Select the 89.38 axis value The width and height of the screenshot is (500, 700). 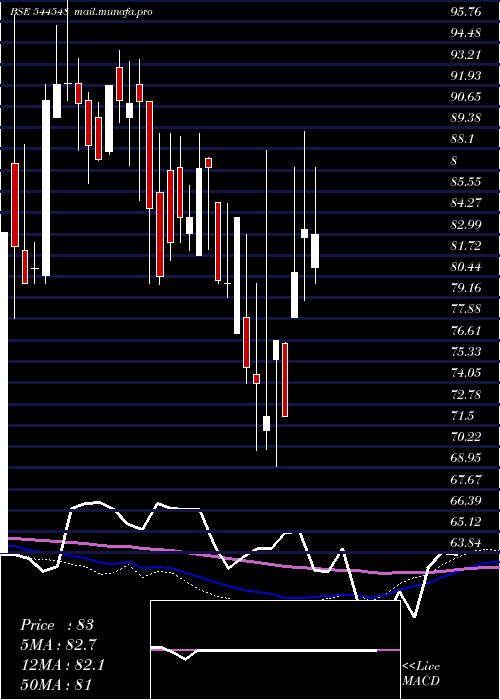[466, 118]
